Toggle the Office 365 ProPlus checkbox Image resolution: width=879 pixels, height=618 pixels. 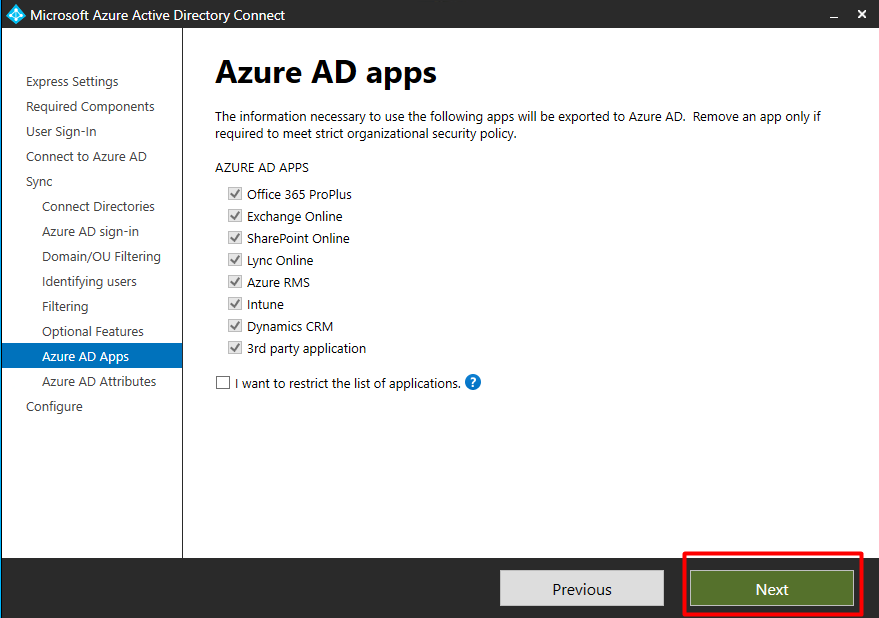(235, 194)
